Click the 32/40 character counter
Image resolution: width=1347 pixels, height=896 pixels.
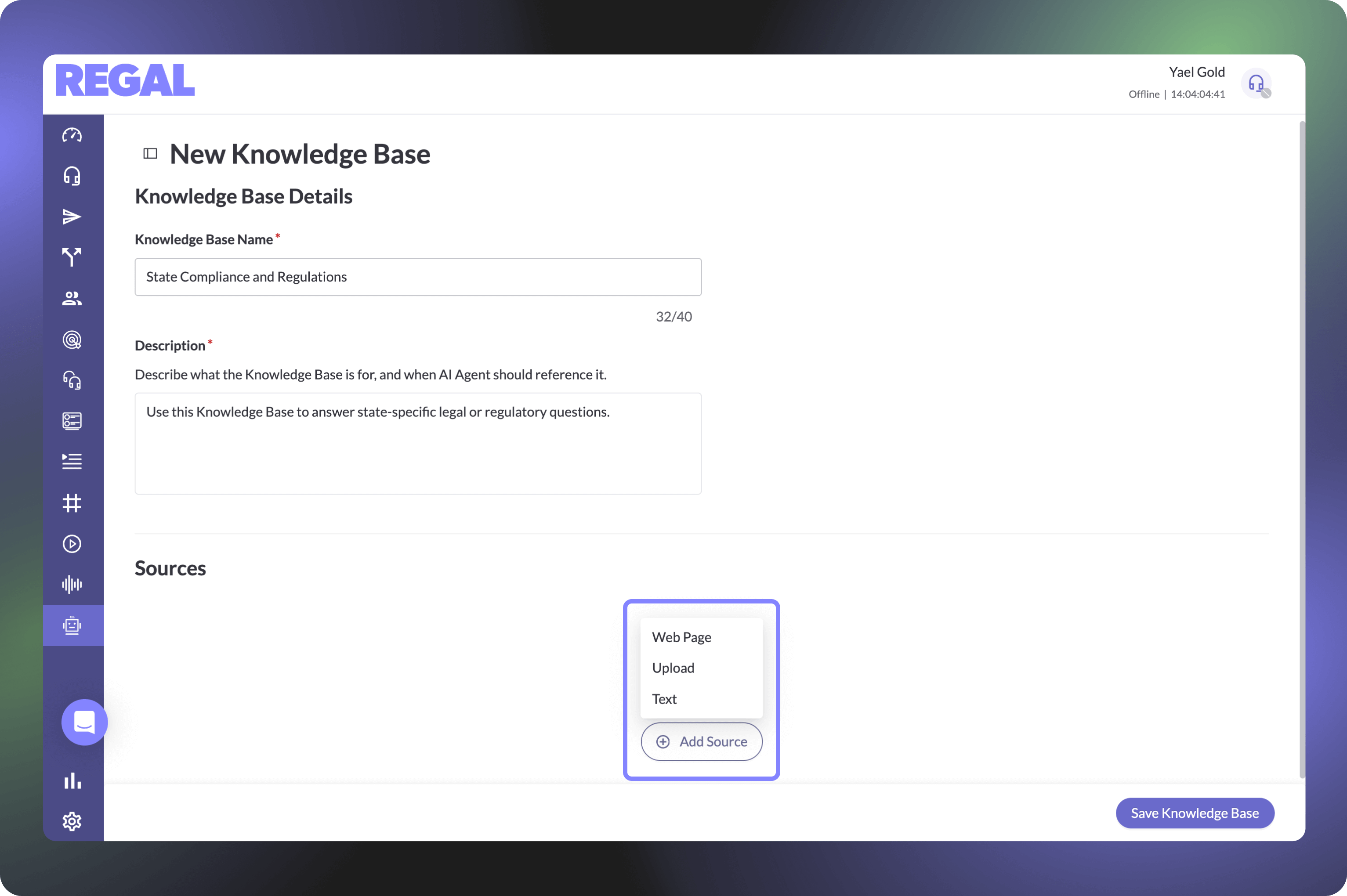[x=674, y=317]
